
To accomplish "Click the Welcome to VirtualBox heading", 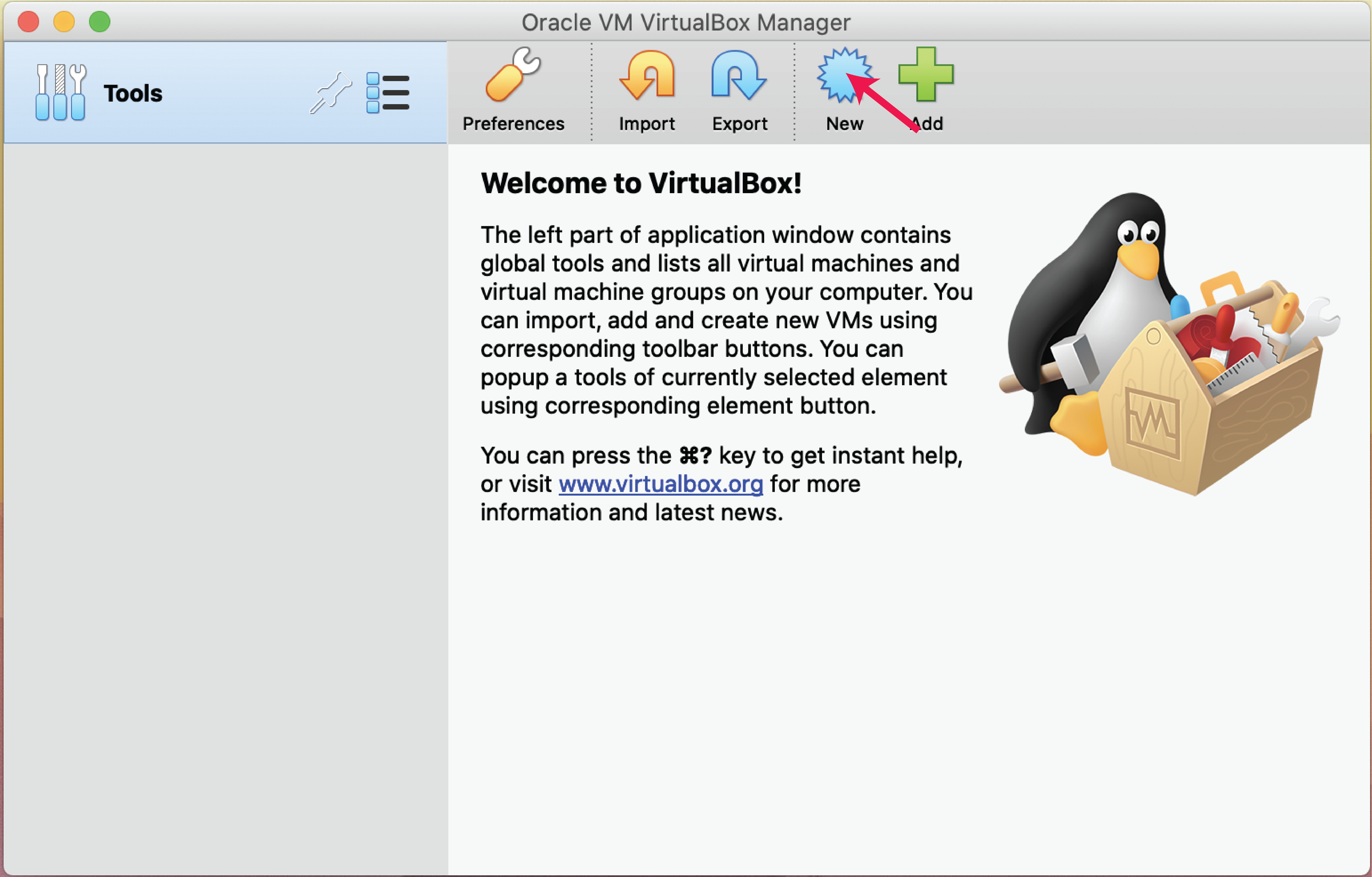I will (641, 183).
